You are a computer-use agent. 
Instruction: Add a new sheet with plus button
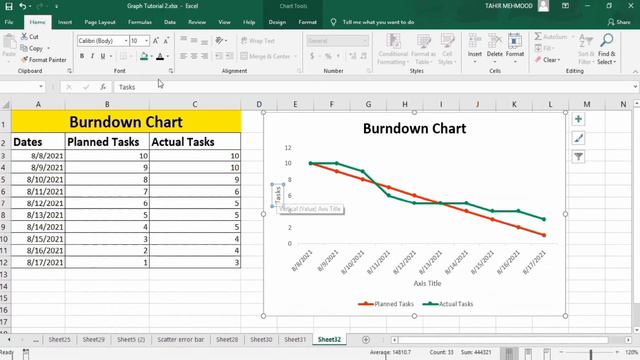pos(366,340)
